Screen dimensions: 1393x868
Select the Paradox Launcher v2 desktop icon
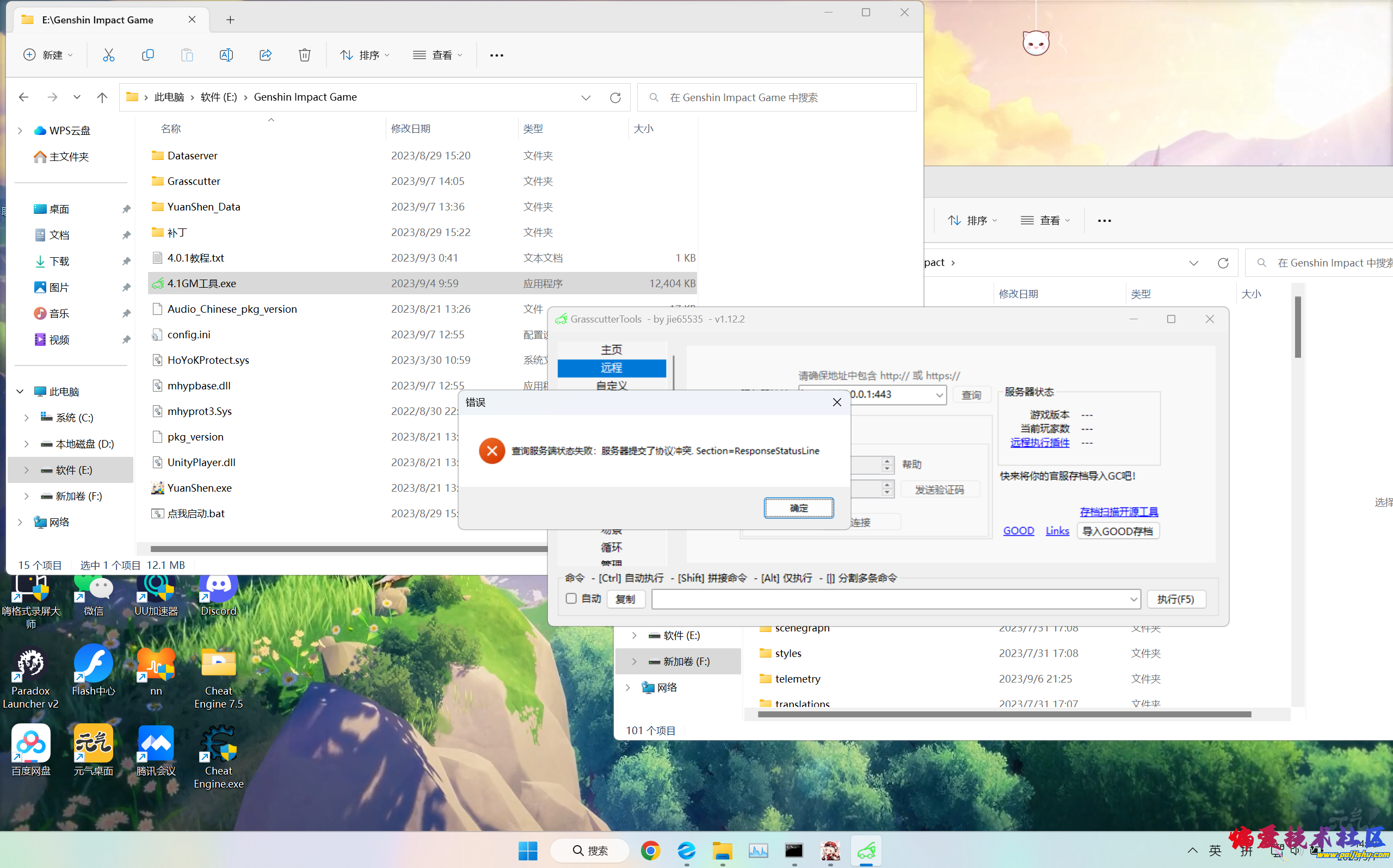30,678
